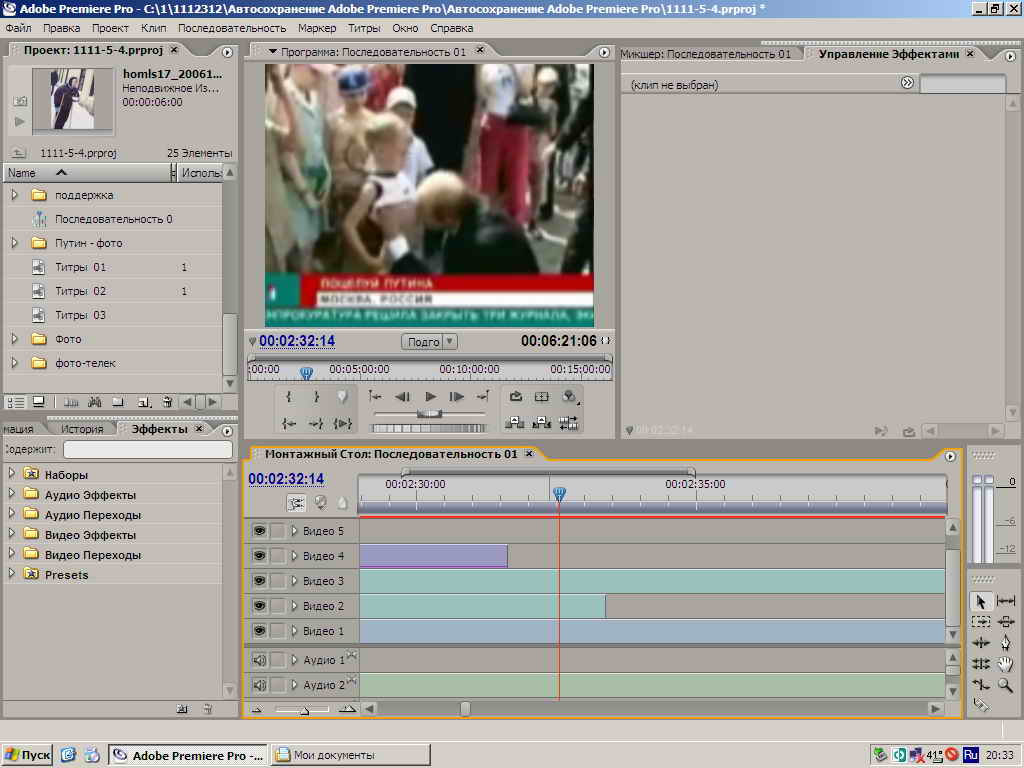This screenshot has height=768, width=1024.
Task: Open the Подго zoom level dropdown
Action: (x=429, y=342)
